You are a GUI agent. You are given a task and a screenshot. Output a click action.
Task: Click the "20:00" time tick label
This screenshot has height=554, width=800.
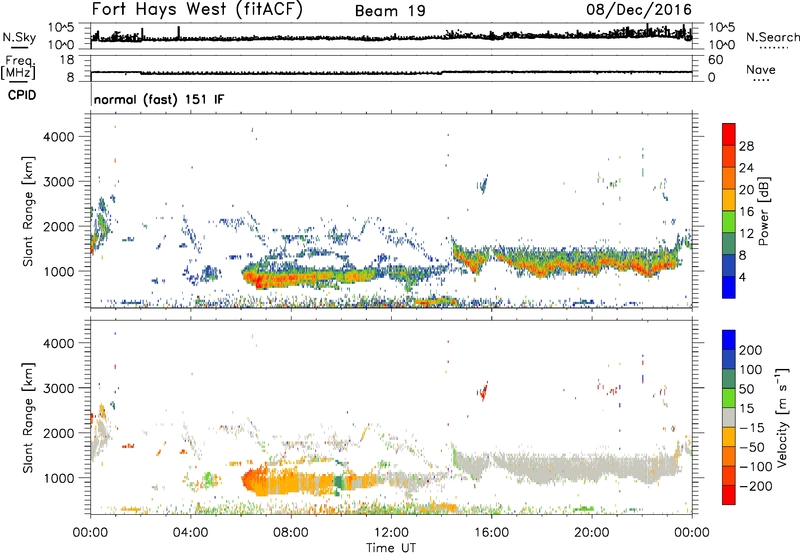pos(591,533)
